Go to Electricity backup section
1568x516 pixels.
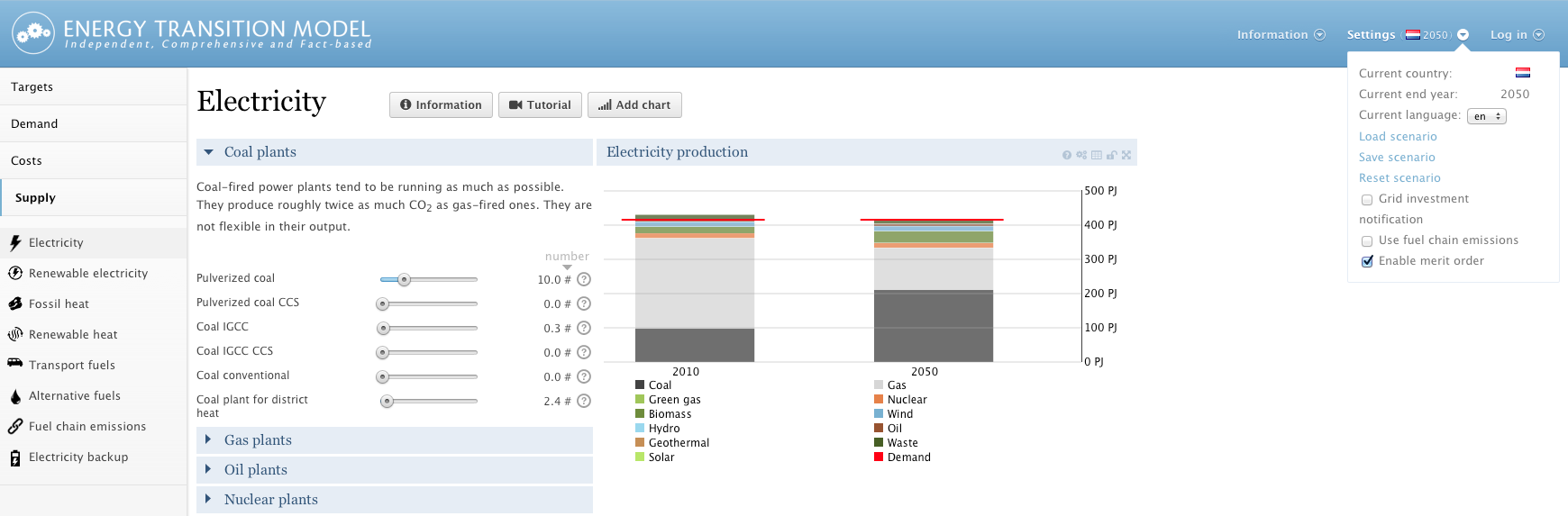[78, 457]
